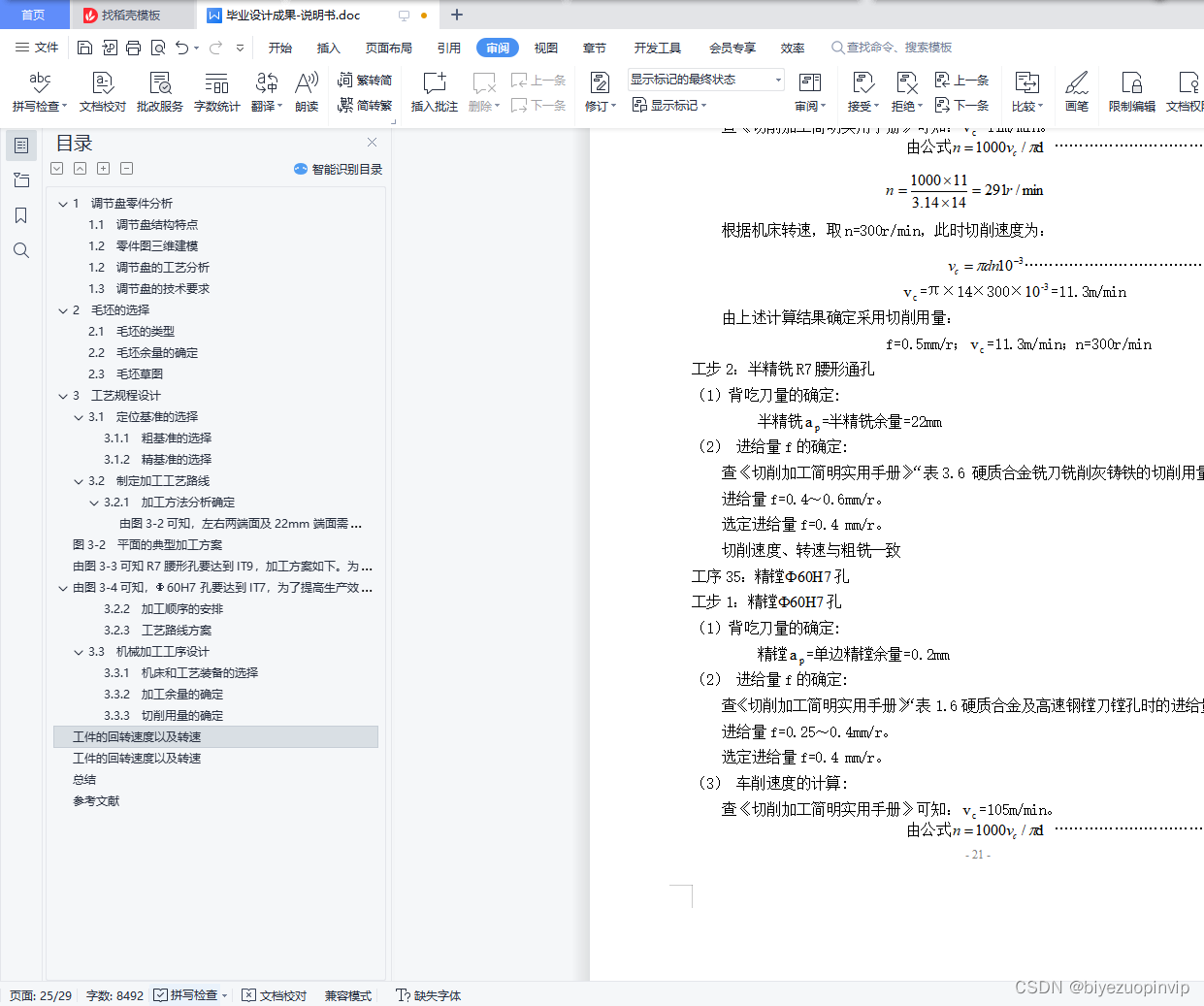Open word count tool (字数统计)
Image resolution: width=1204 pixels, height=1006 pixels.
[216, 92]
